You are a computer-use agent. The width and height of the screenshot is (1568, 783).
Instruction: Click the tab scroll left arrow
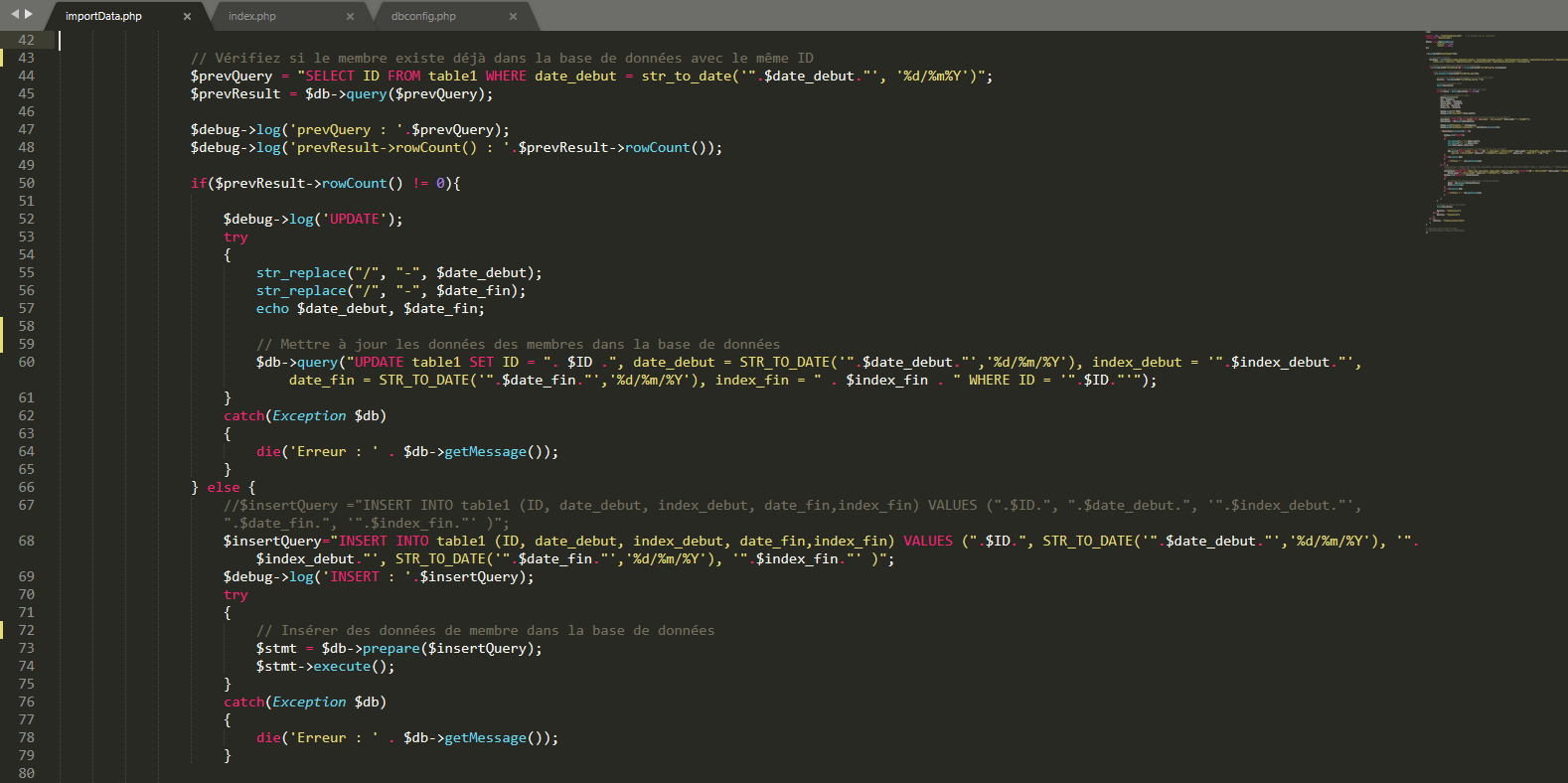point(15,14)
